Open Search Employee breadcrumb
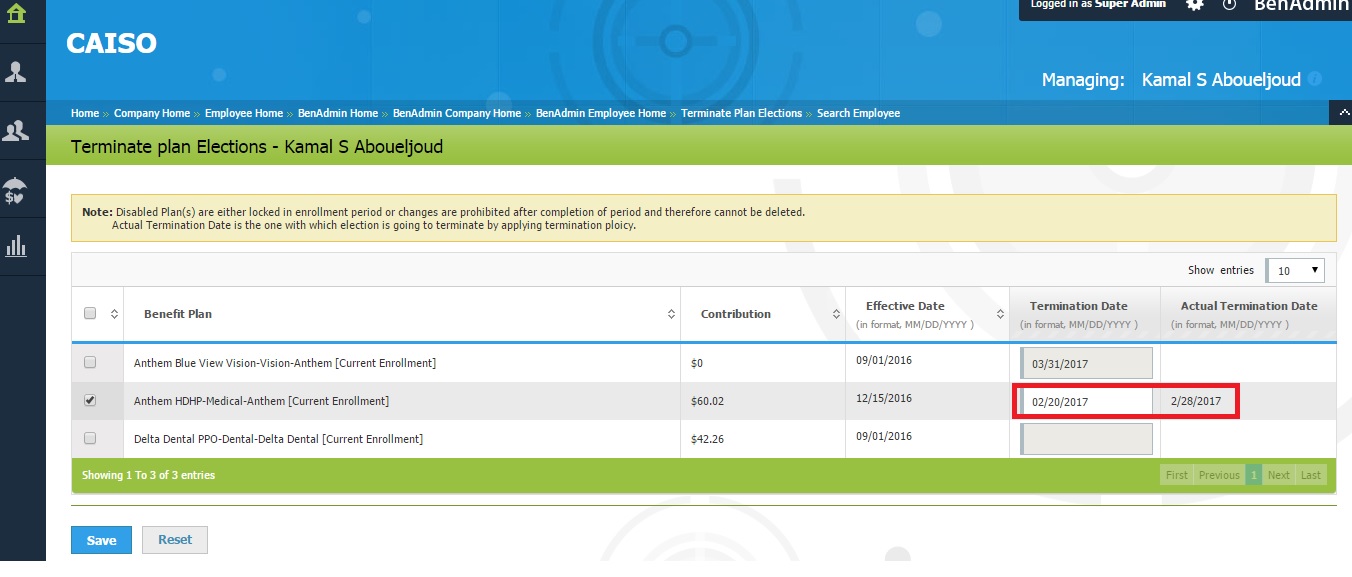 click(859, 113)
